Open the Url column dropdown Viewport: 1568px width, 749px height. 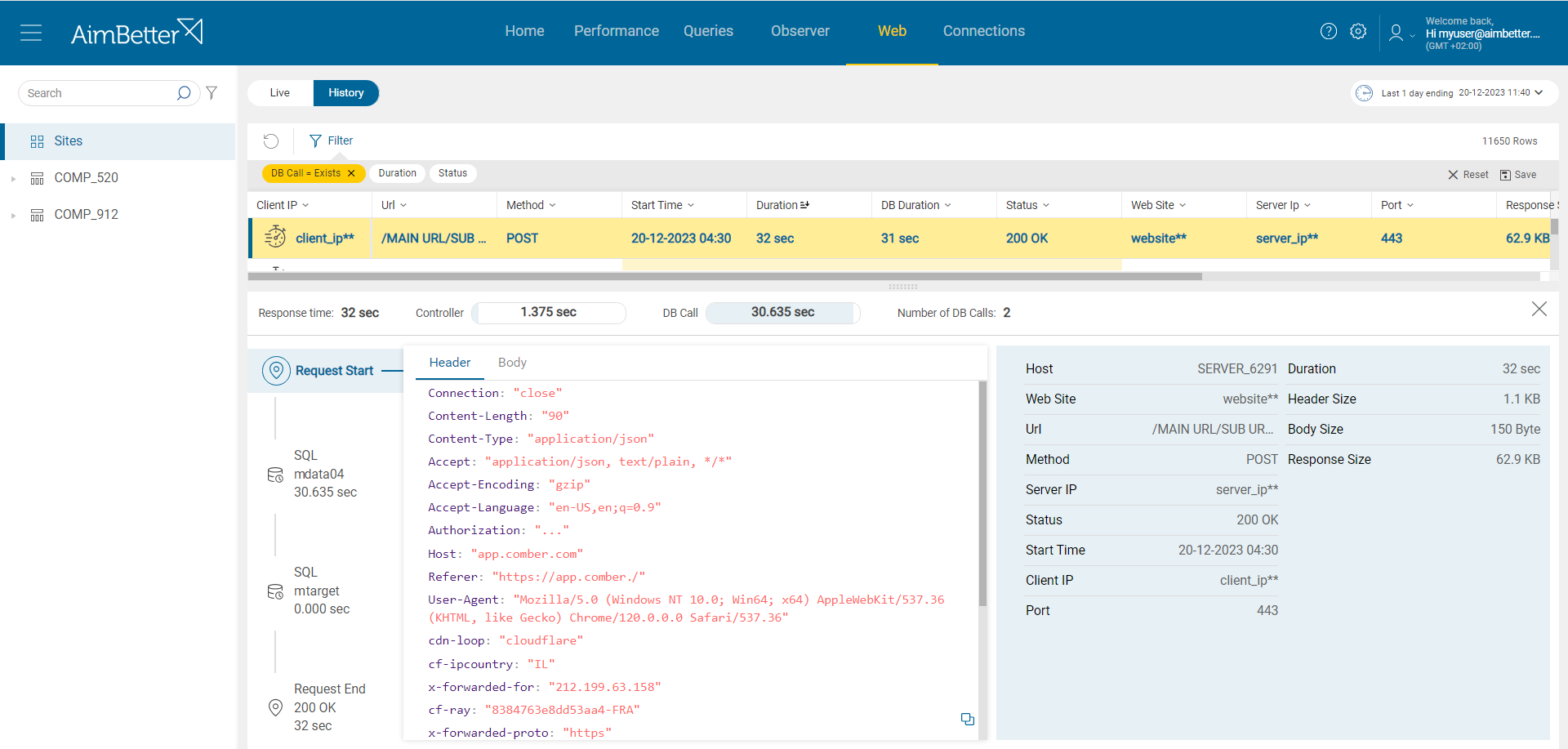coord(403,205)
